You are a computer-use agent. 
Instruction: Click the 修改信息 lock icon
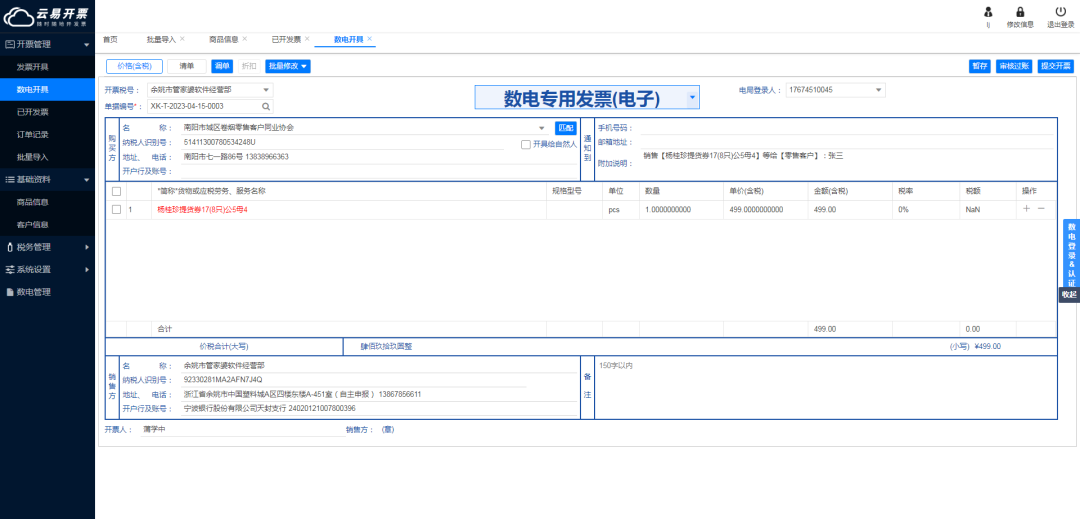[x=1020, y=12]
